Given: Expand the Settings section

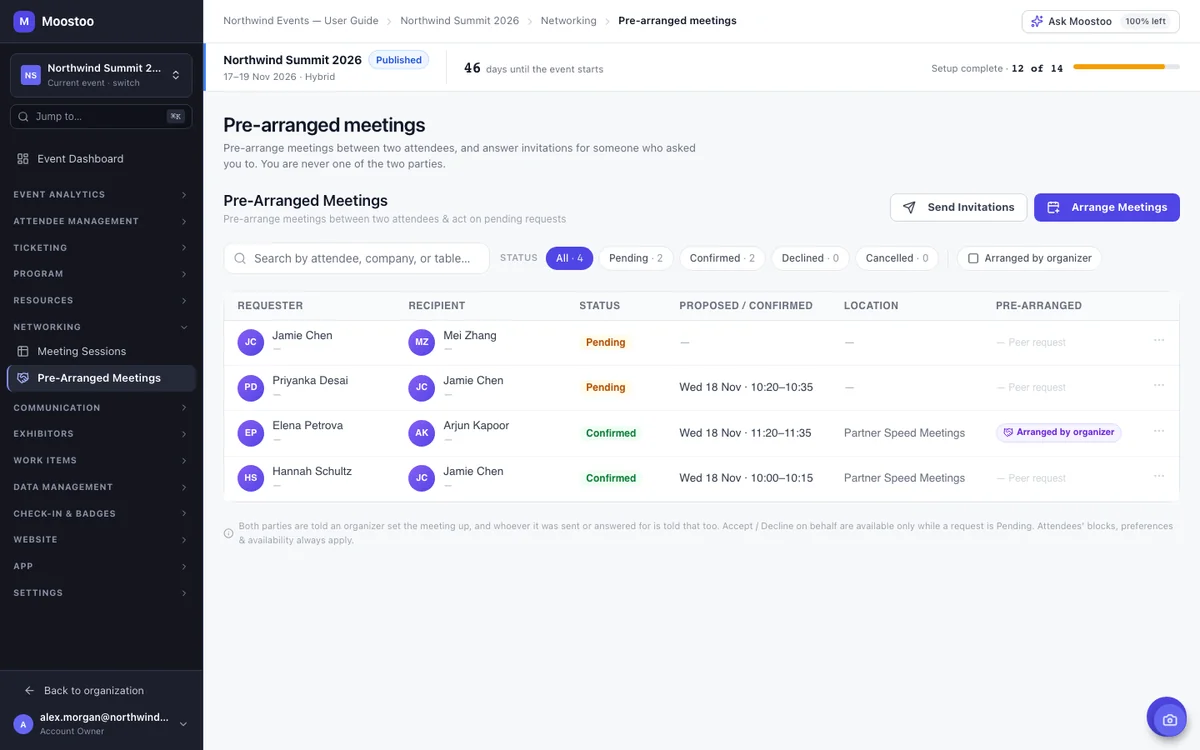Looking at the screenshot, I should tap(101, 593).
